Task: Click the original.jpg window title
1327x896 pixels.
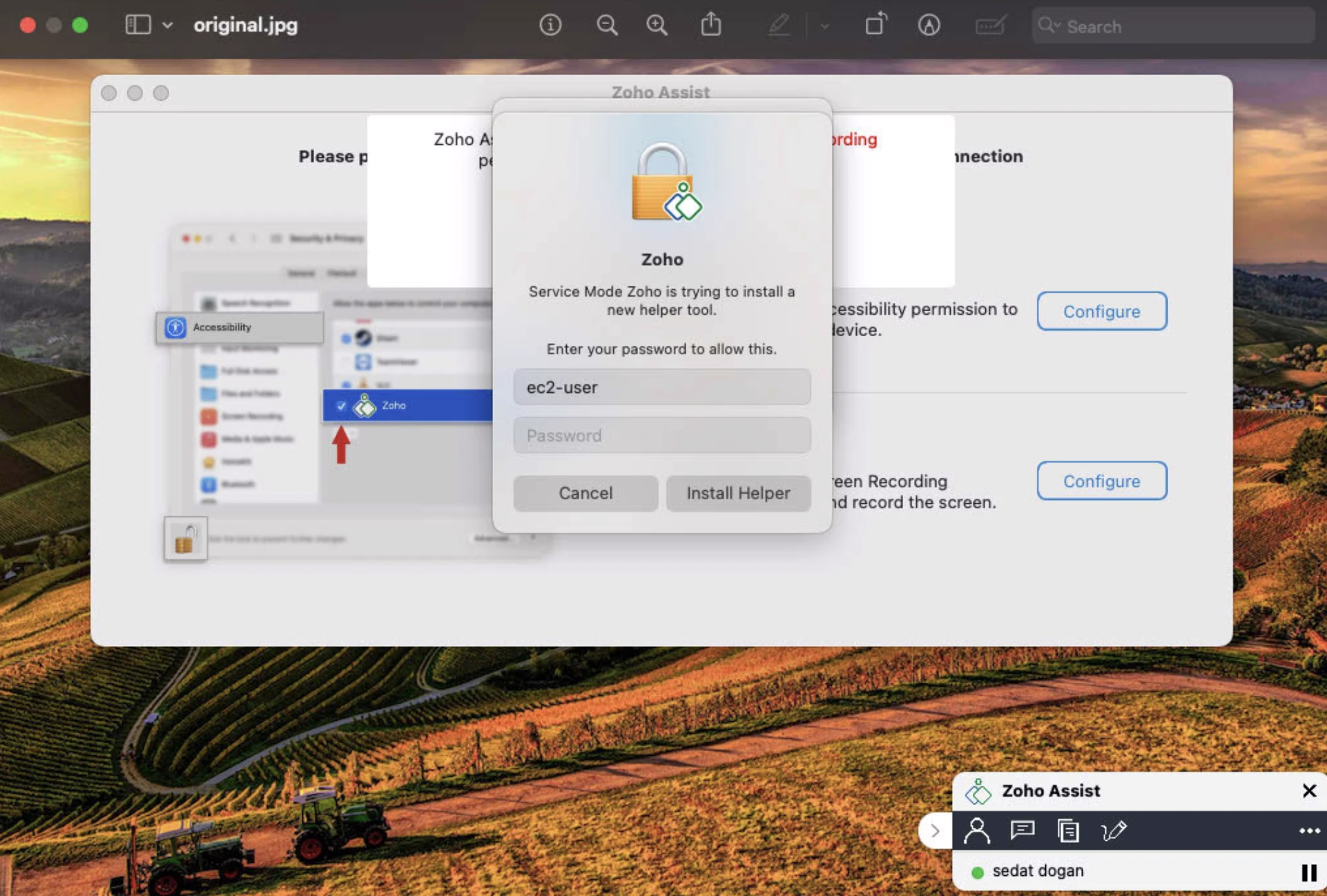Action: (x=246, y=26)
